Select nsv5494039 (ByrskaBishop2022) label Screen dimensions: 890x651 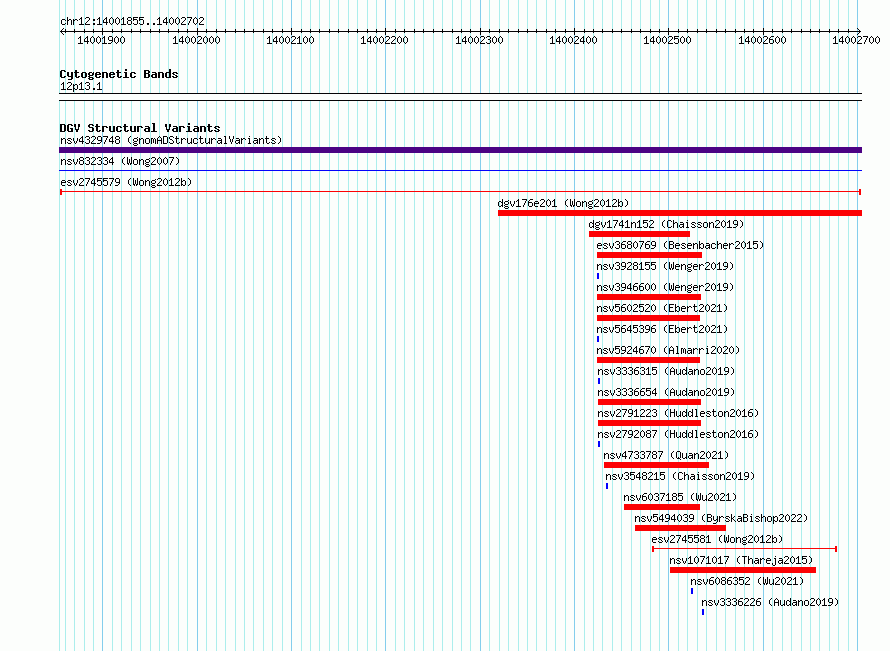(x=721, y=518)
